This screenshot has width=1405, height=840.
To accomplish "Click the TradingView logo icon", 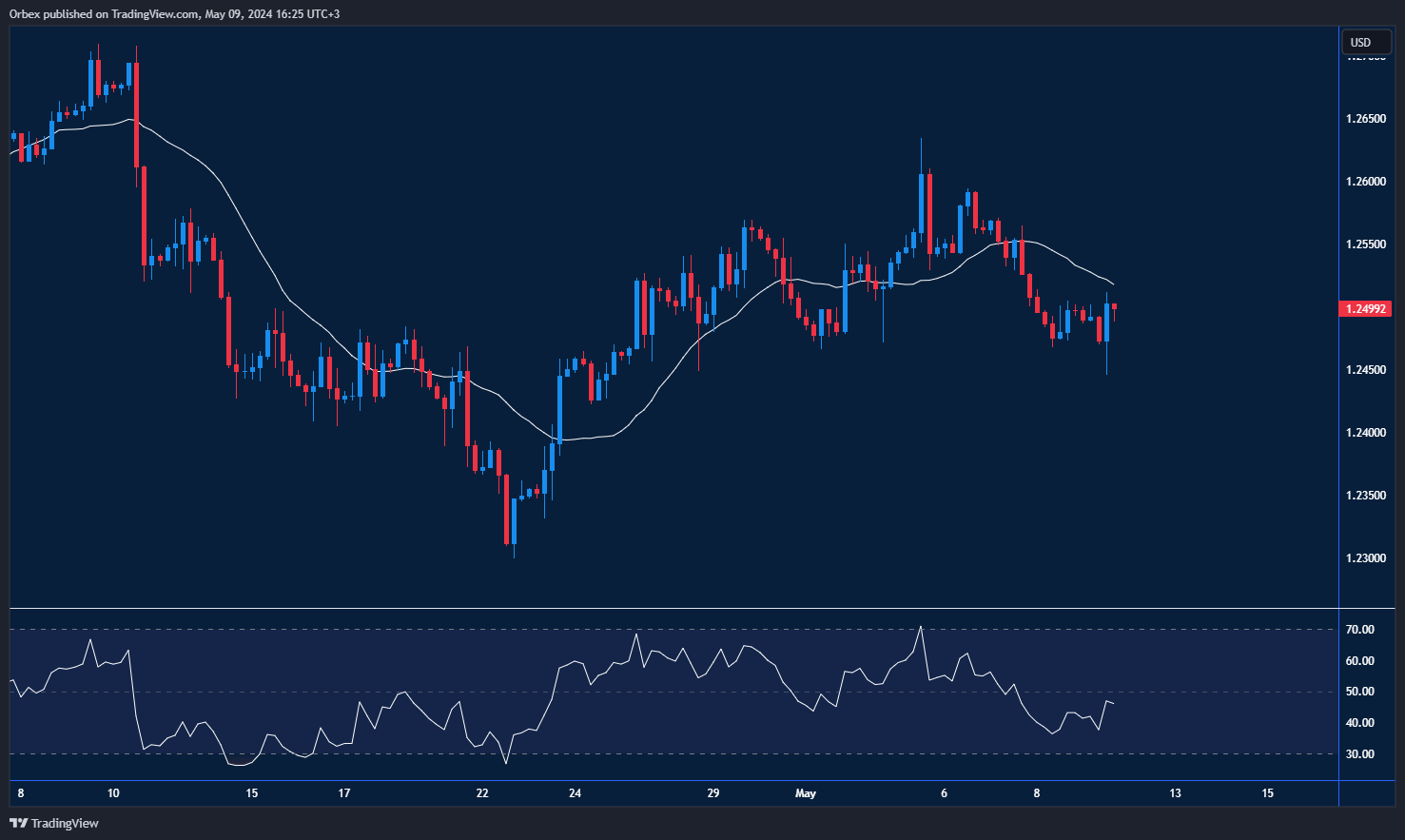I will (18, 823).
